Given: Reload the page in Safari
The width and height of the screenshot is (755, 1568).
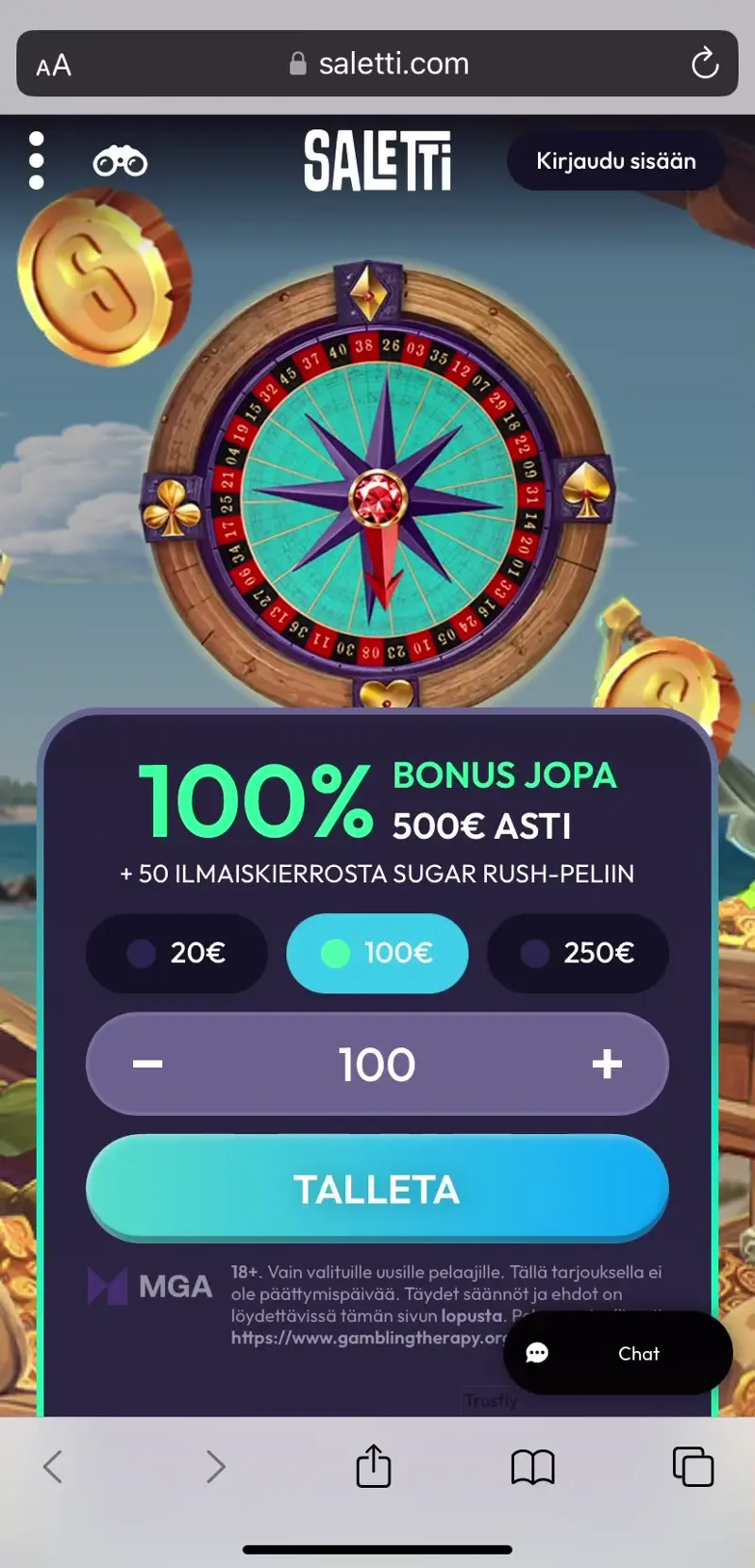Looking at the screenshot, I should pyautogui.click(x=705, y=64).
